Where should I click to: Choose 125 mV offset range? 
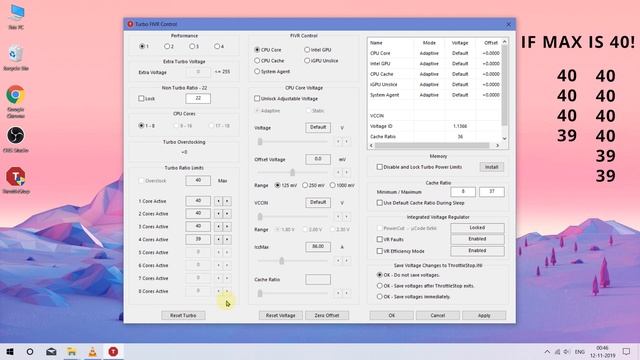pyautogui.click(x=278, y=185)
